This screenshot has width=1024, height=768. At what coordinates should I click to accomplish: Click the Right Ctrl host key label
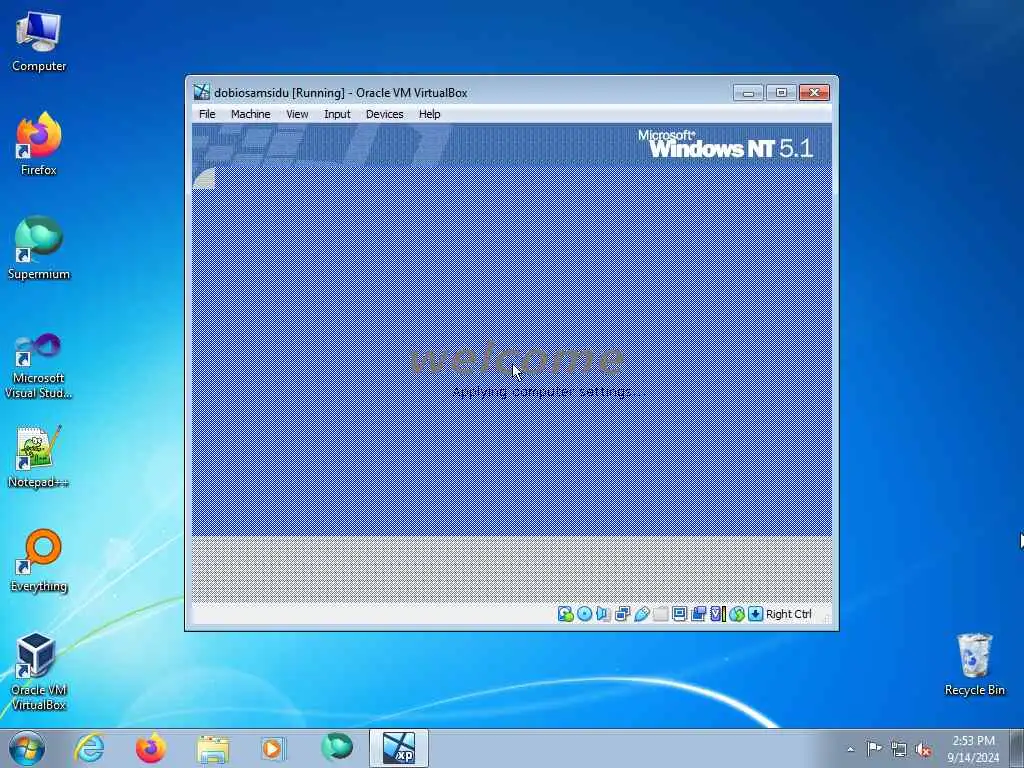789,614
